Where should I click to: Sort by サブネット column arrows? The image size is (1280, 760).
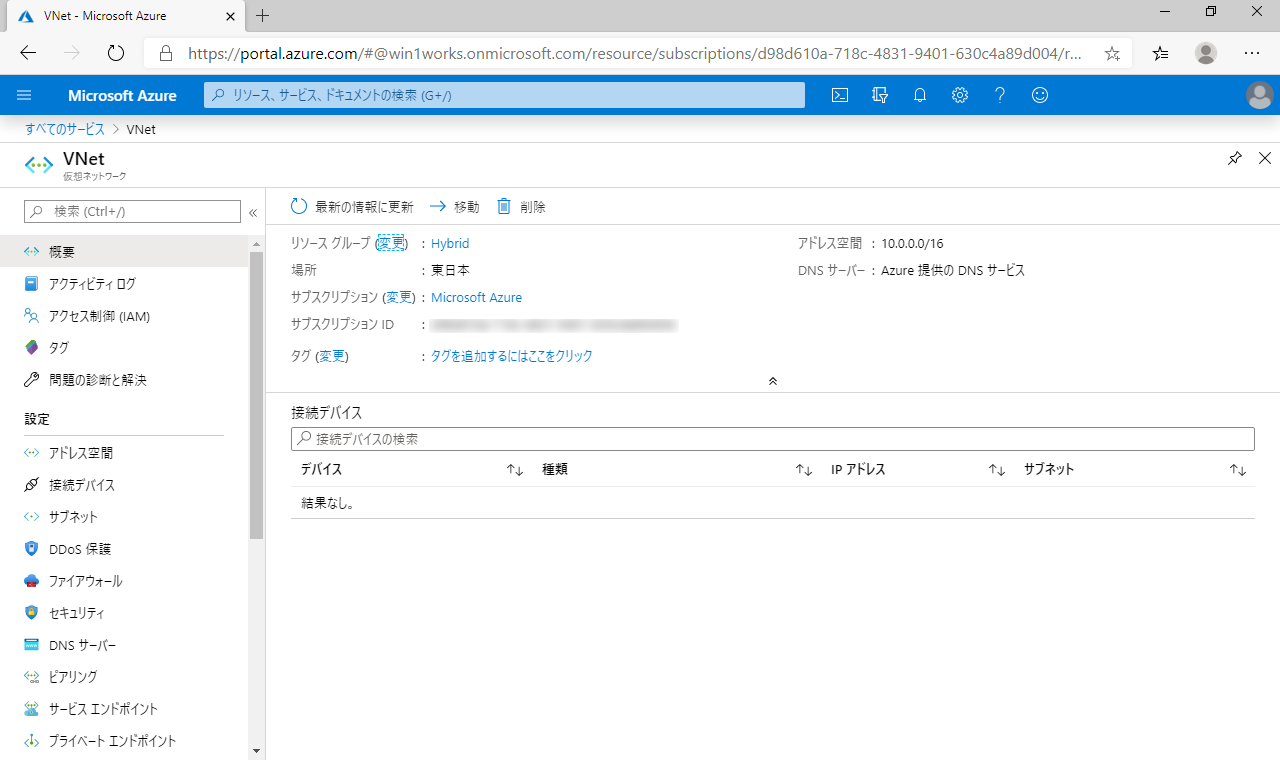coord(1238,469)
